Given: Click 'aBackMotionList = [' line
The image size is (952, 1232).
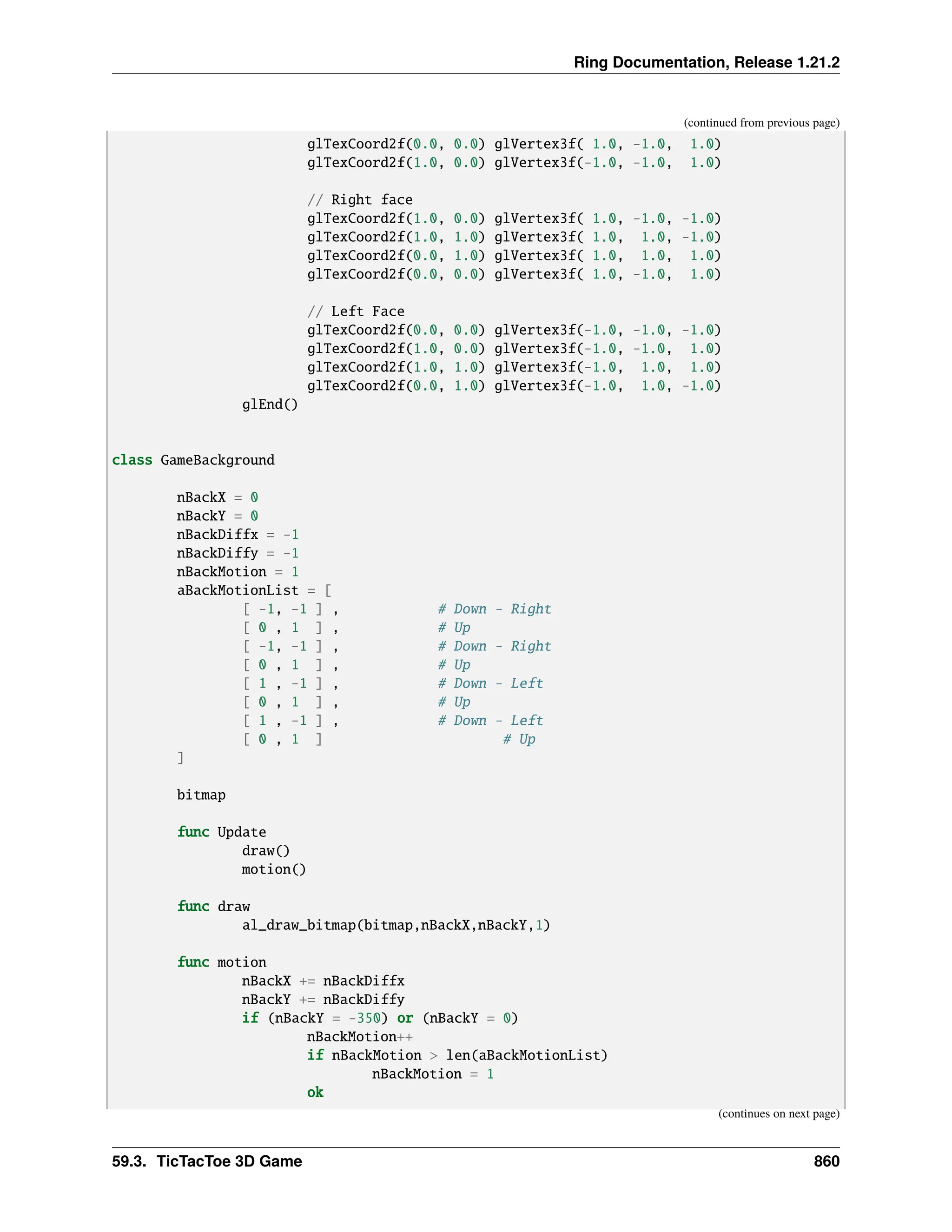Looking at the screenshot, I should coord(254,590).
